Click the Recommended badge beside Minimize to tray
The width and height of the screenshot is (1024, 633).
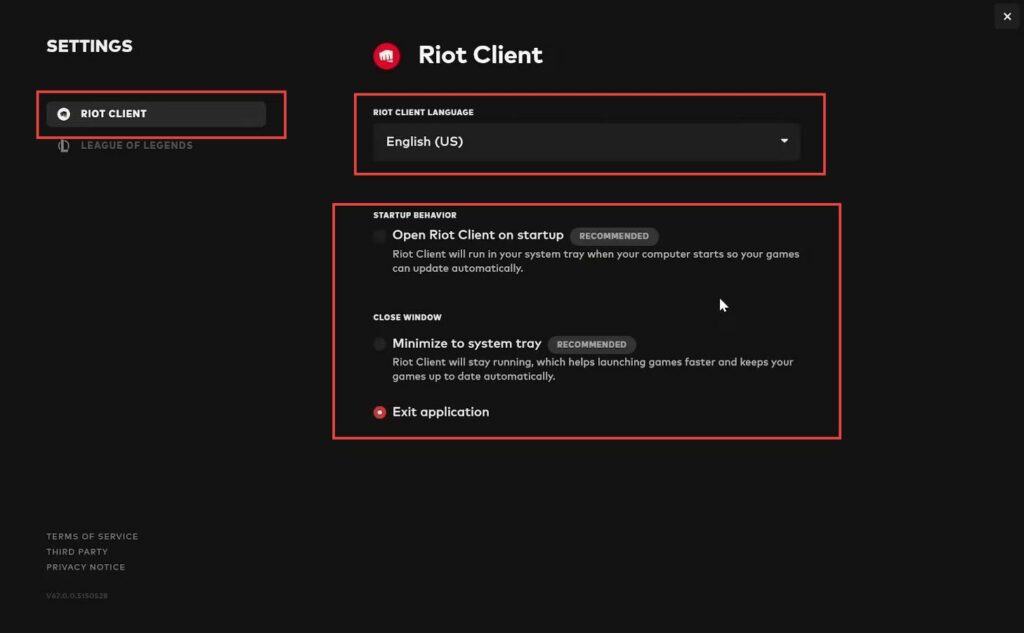pos(592,344)
